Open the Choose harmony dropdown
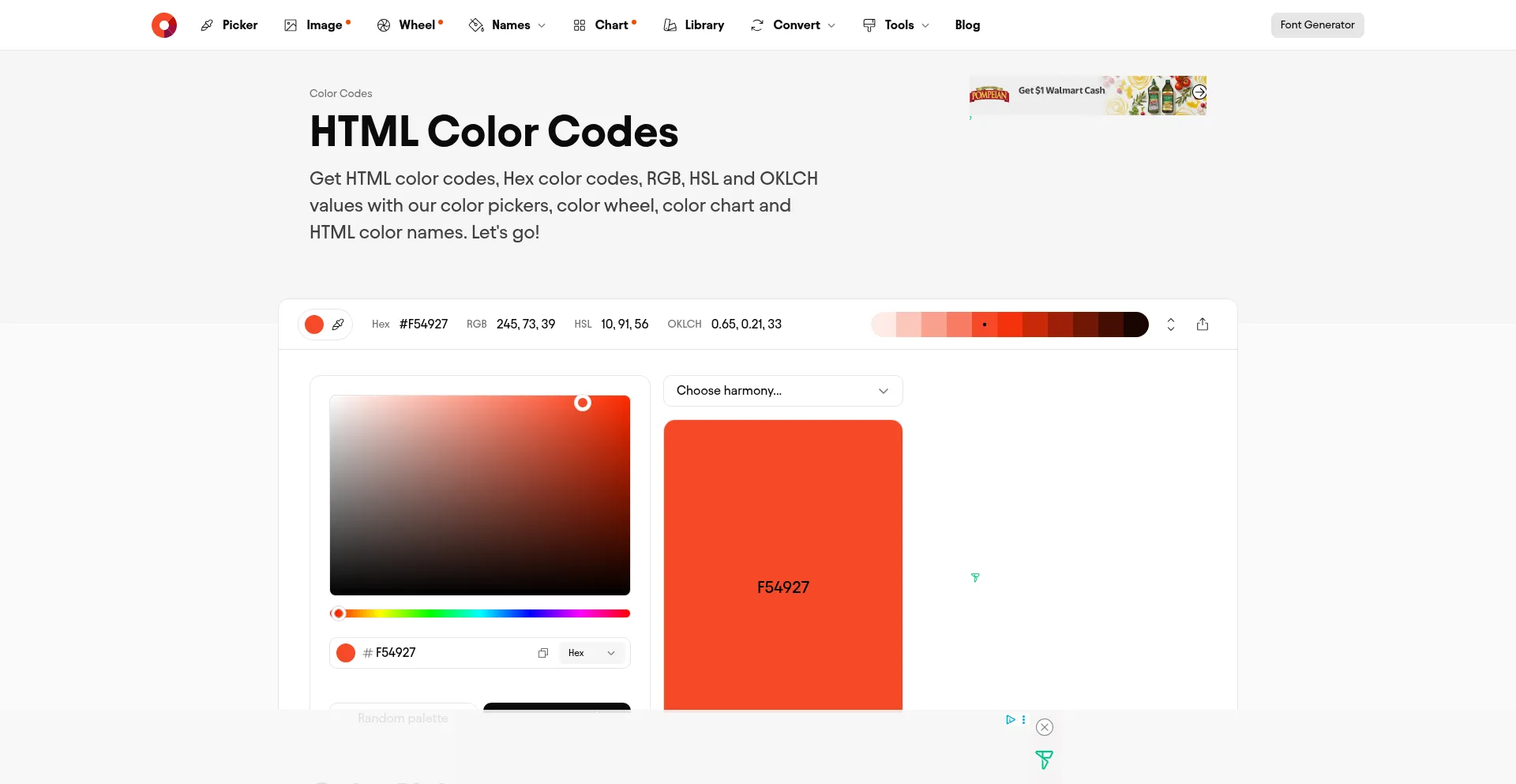The width and height of the screenshot is (1516, 784). 782,390
